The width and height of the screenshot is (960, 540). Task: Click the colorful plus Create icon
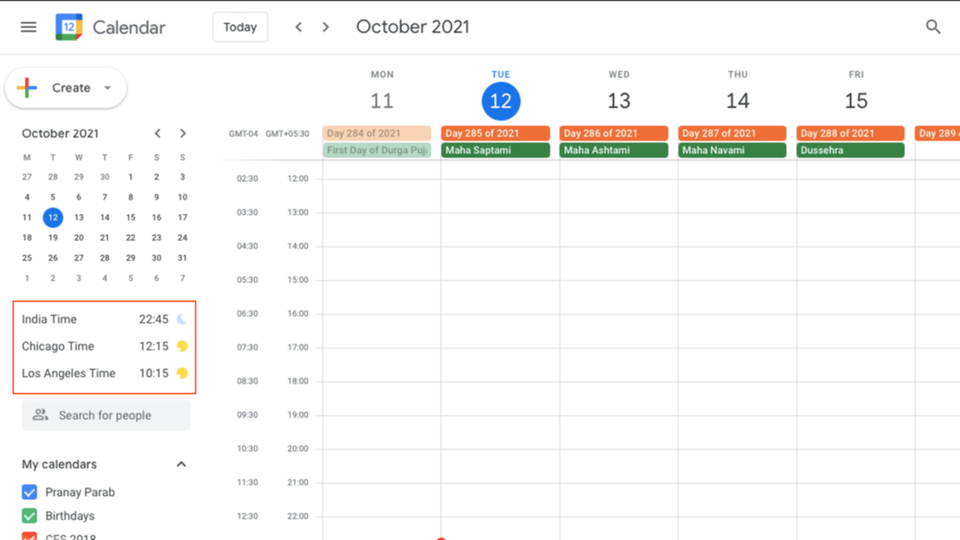(27, 88)
